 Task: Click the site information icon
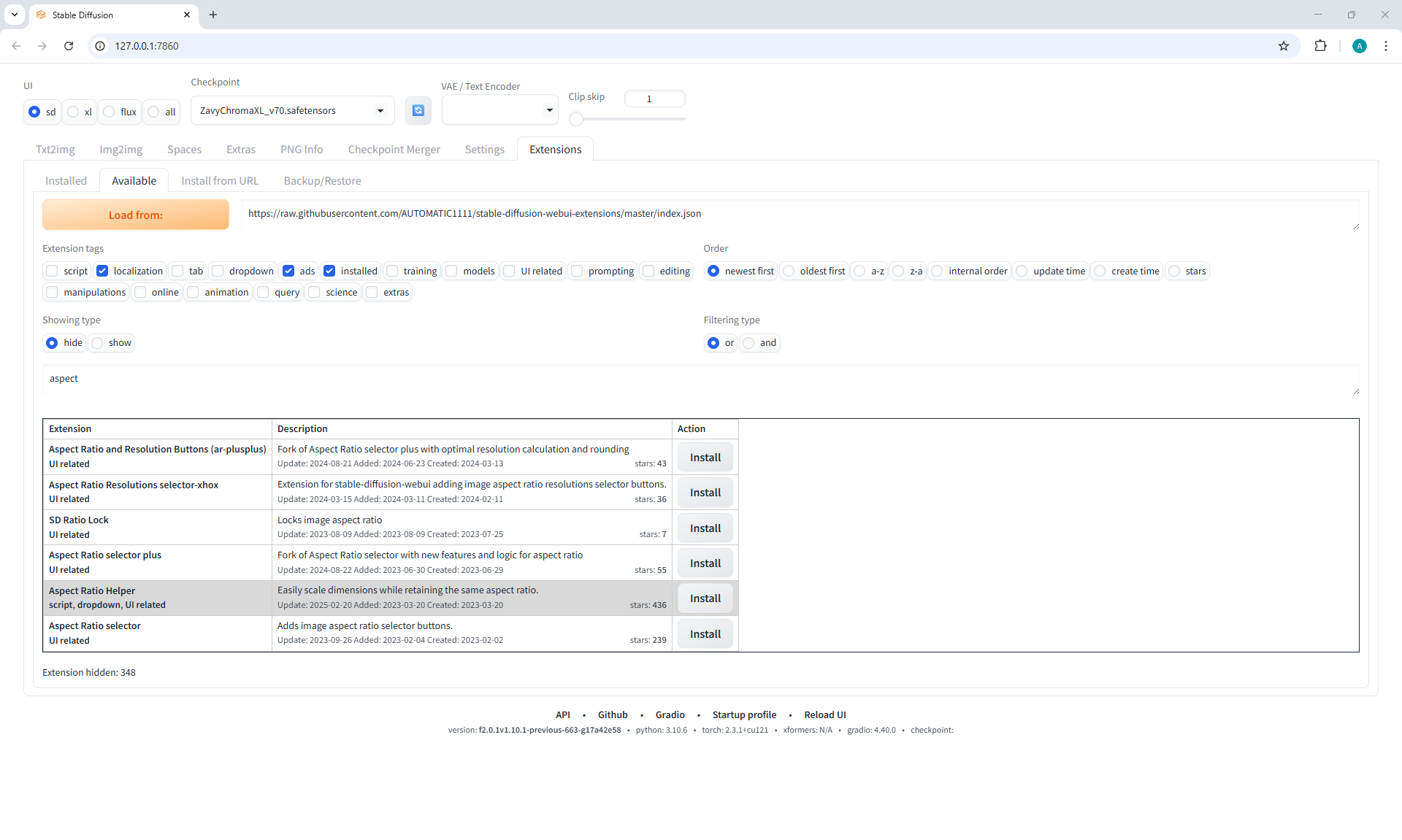click(101, 46)
